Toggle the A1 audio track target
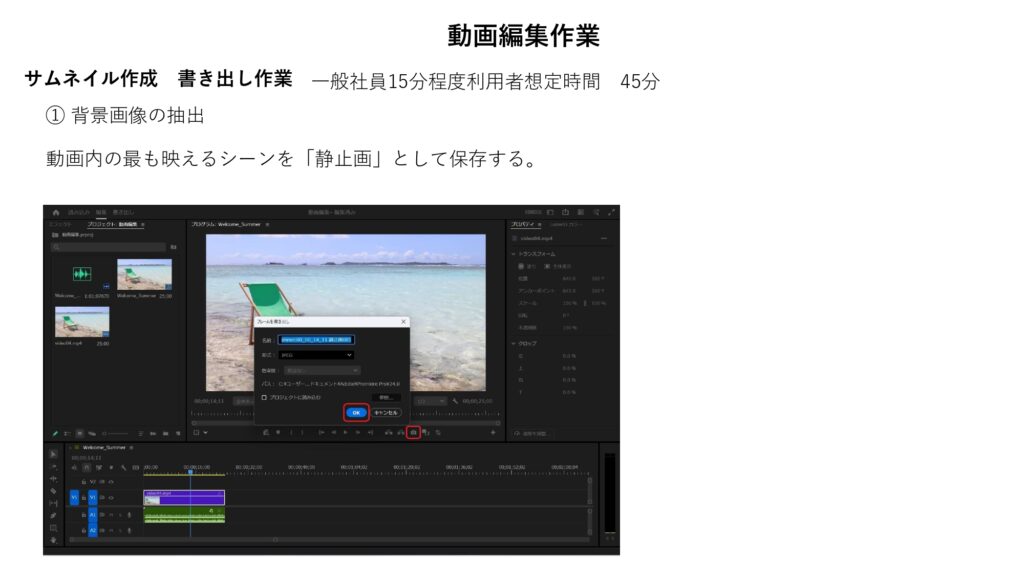Screen dimensions: 1024x576 [93, 515]
